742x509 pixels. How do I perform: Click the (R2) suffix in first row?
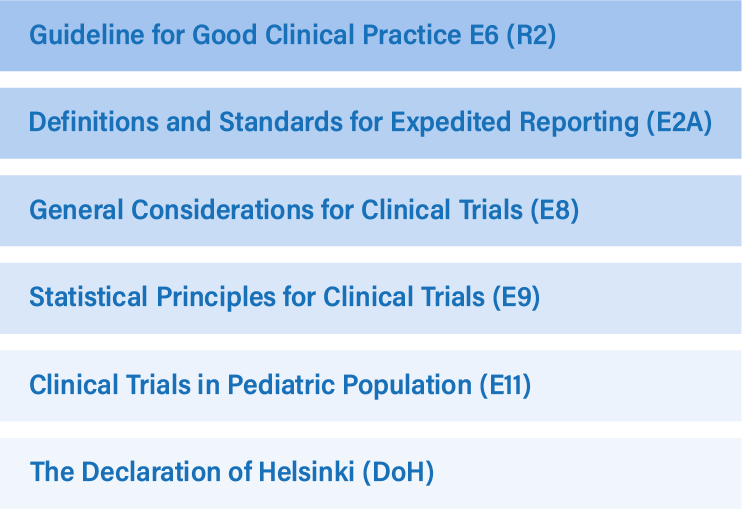coord(531,35)
